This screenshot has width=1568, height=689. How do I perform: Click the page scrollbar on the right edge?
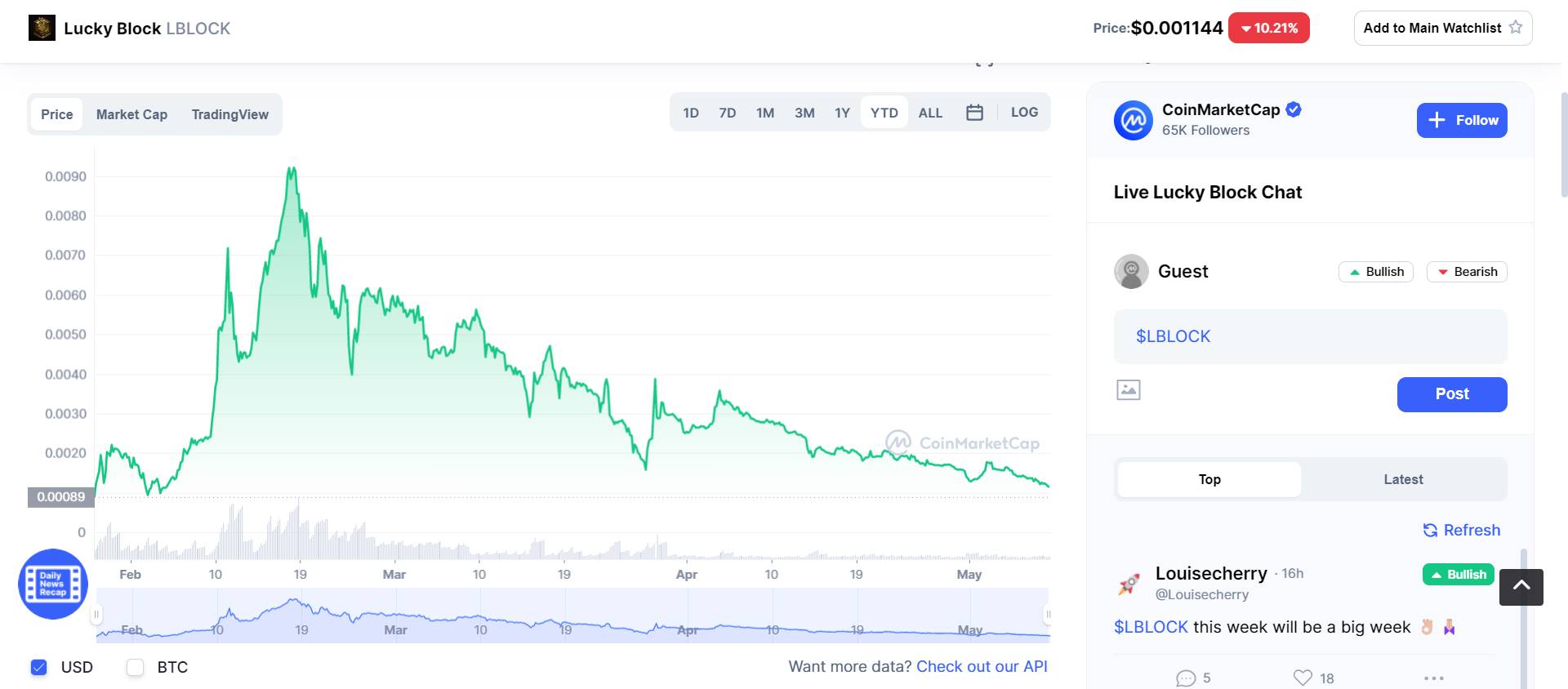[x=1563, y=145]
